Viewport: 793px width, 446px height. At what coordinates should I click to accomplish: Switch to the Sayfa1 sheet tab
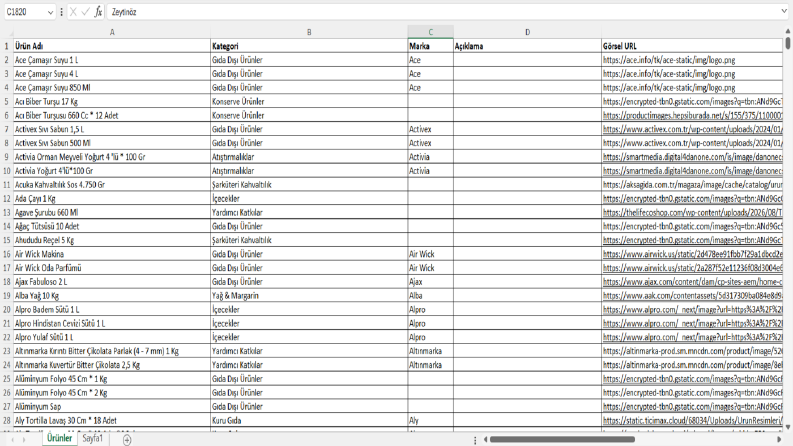pos(93,438)
